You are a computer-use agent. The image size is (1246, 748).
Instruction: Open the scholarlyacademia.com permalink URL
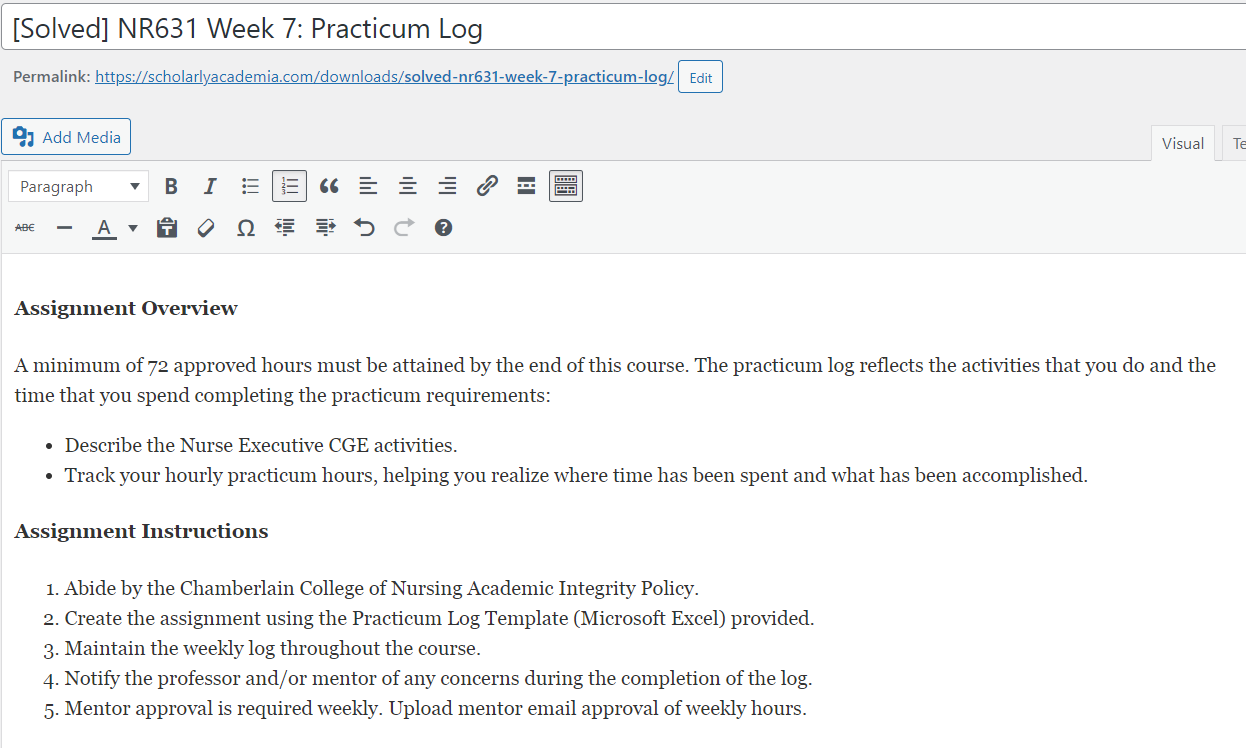point(384,77)
